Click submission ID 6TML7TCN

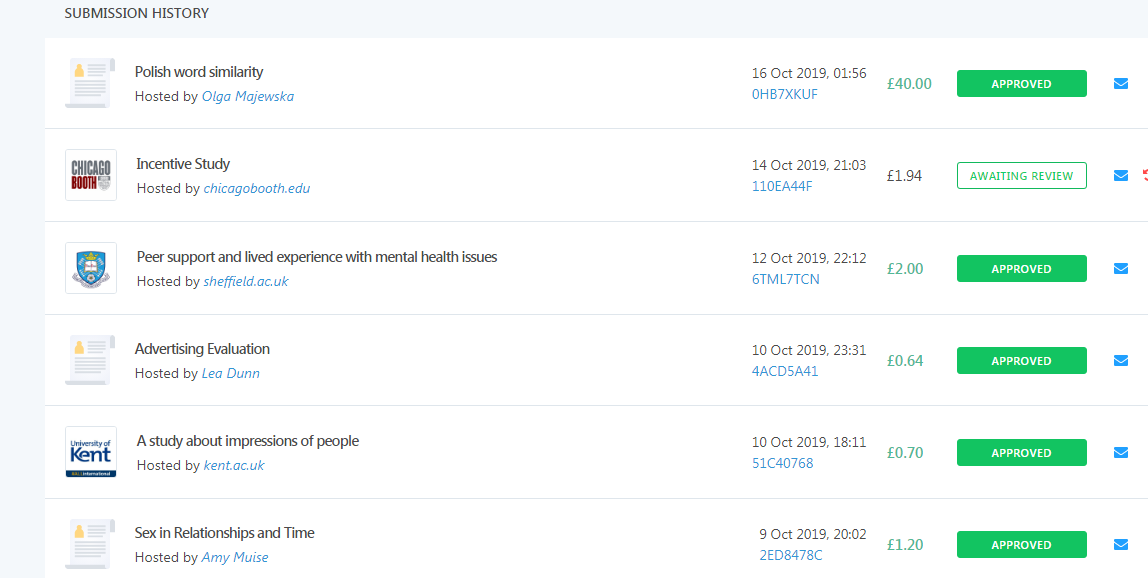click(x=786, y=278)
